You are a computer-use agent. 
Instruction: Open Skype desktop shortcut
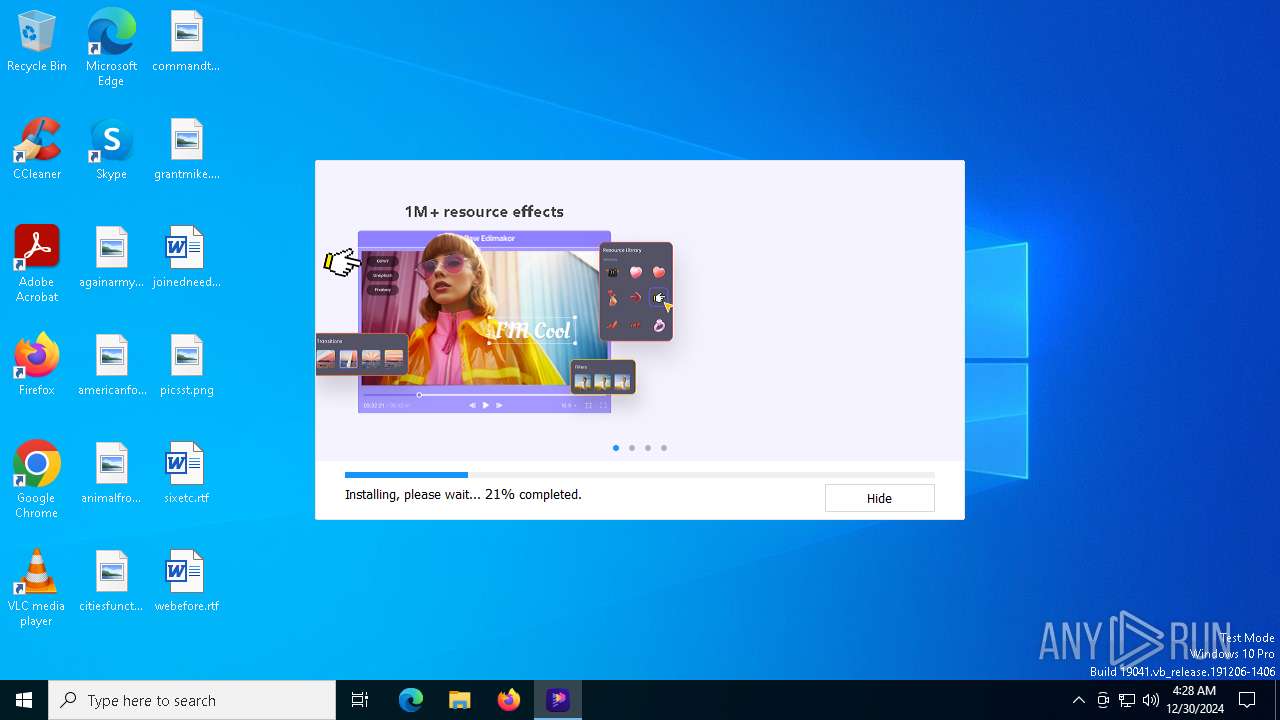pos(111,150)
